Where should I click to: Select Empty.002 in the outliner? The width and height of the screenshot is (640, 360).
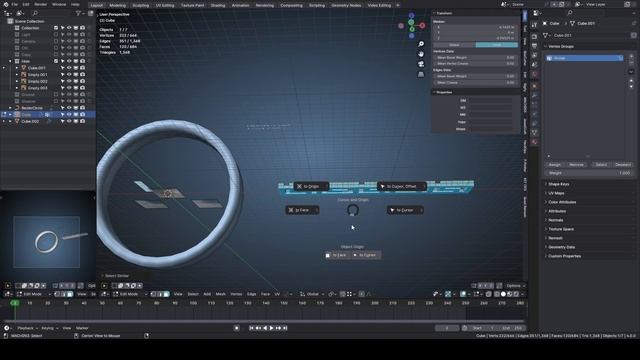pos(38,81)
